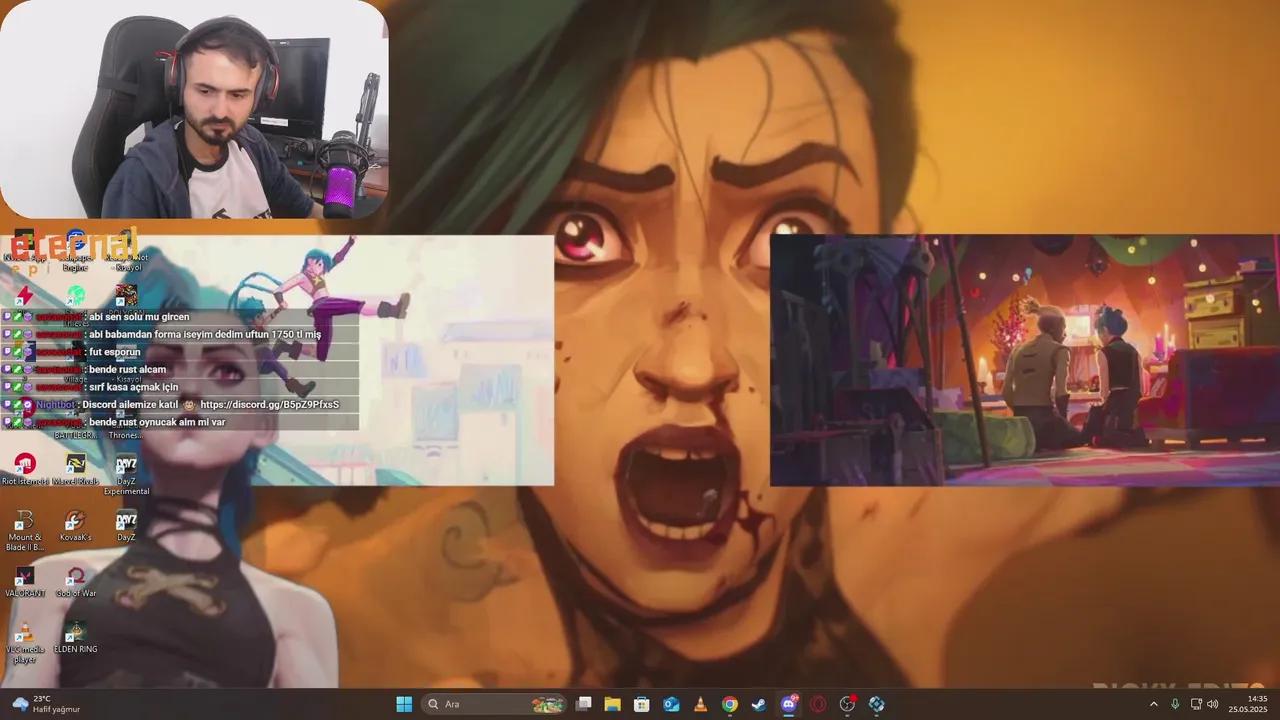Open the clock and date panel
The image size is (1280, 720).
pos(1257,704)
